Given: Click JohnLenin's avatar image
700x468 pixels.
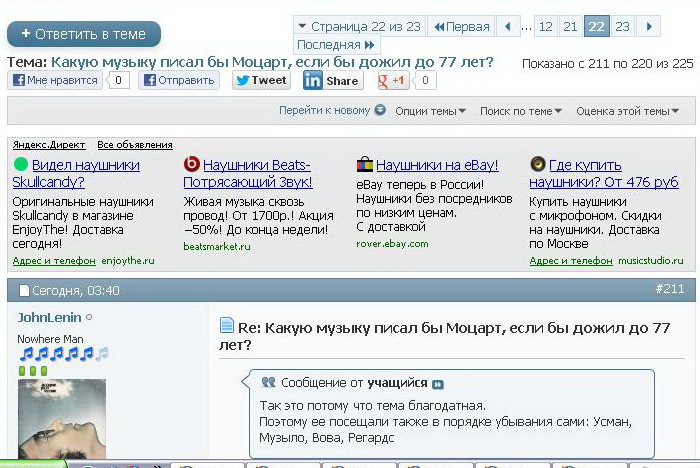Looking at the screenshot, I should coord(62,418).
